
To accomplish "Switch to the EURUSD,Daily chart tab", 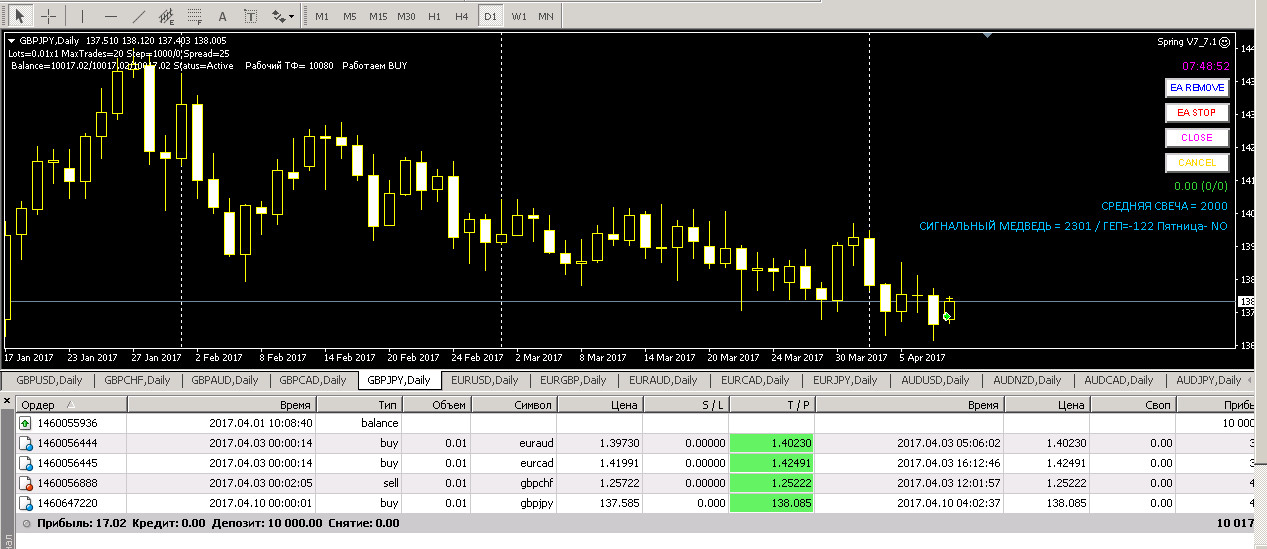I will (484, 380).
